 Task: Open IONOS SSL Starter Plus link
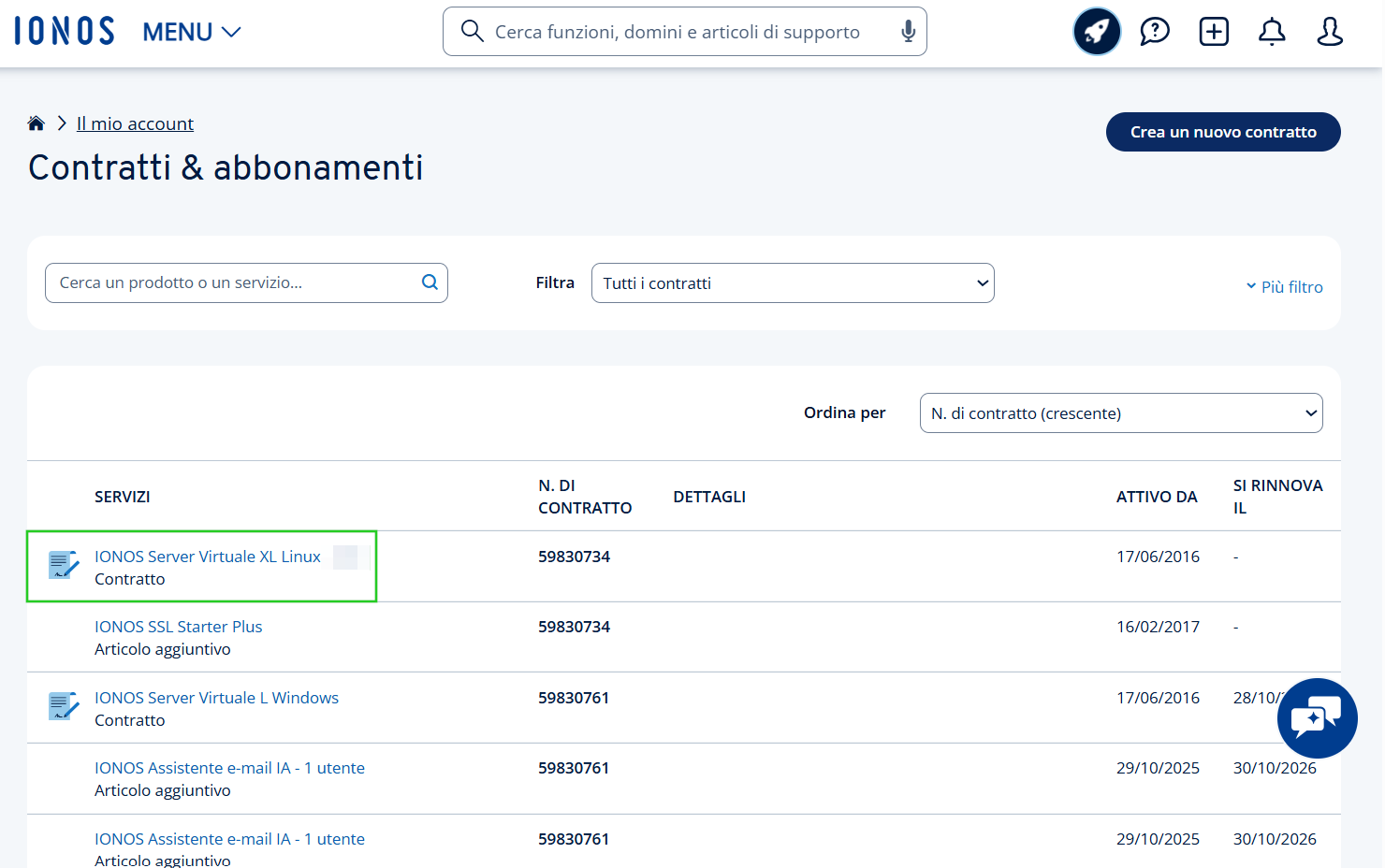tap(178, 627)
